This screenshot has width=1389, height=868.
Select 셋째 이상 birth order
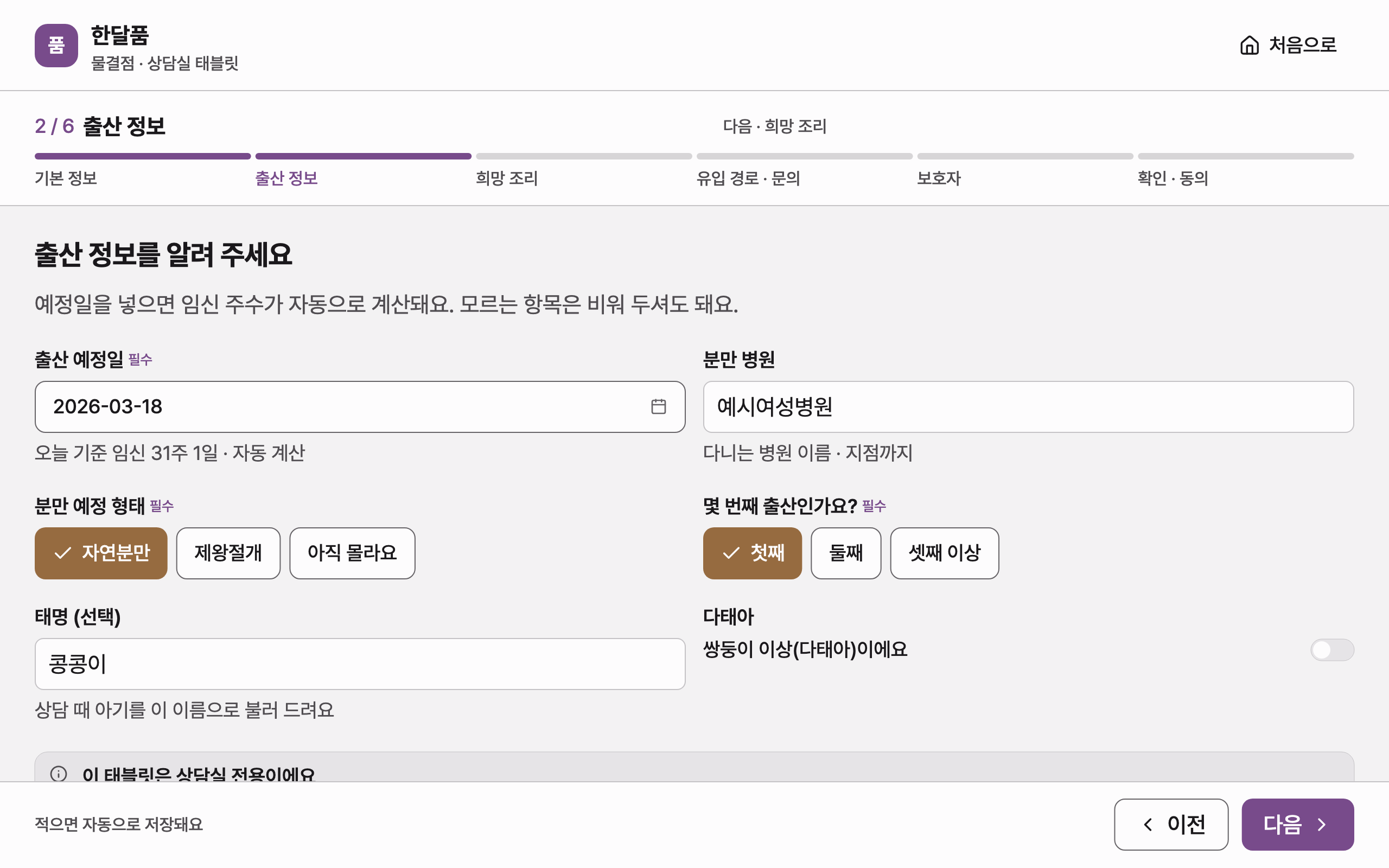(x=945, y=553)
